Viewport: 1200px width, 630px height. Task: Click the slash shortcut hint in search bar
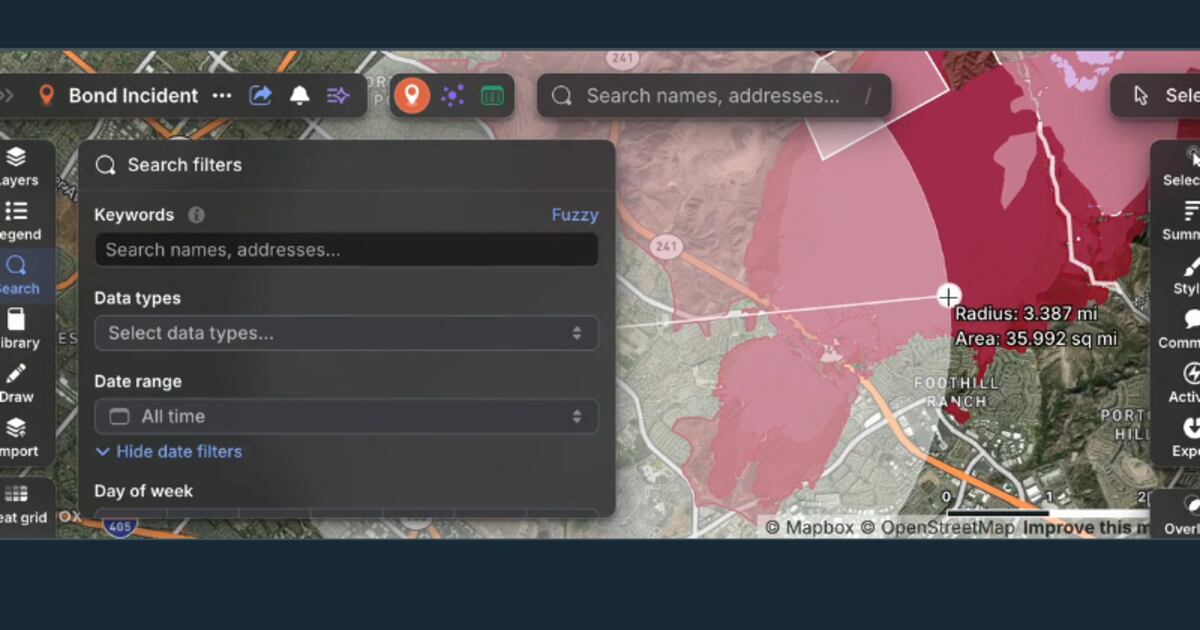[x=868, y=96]
